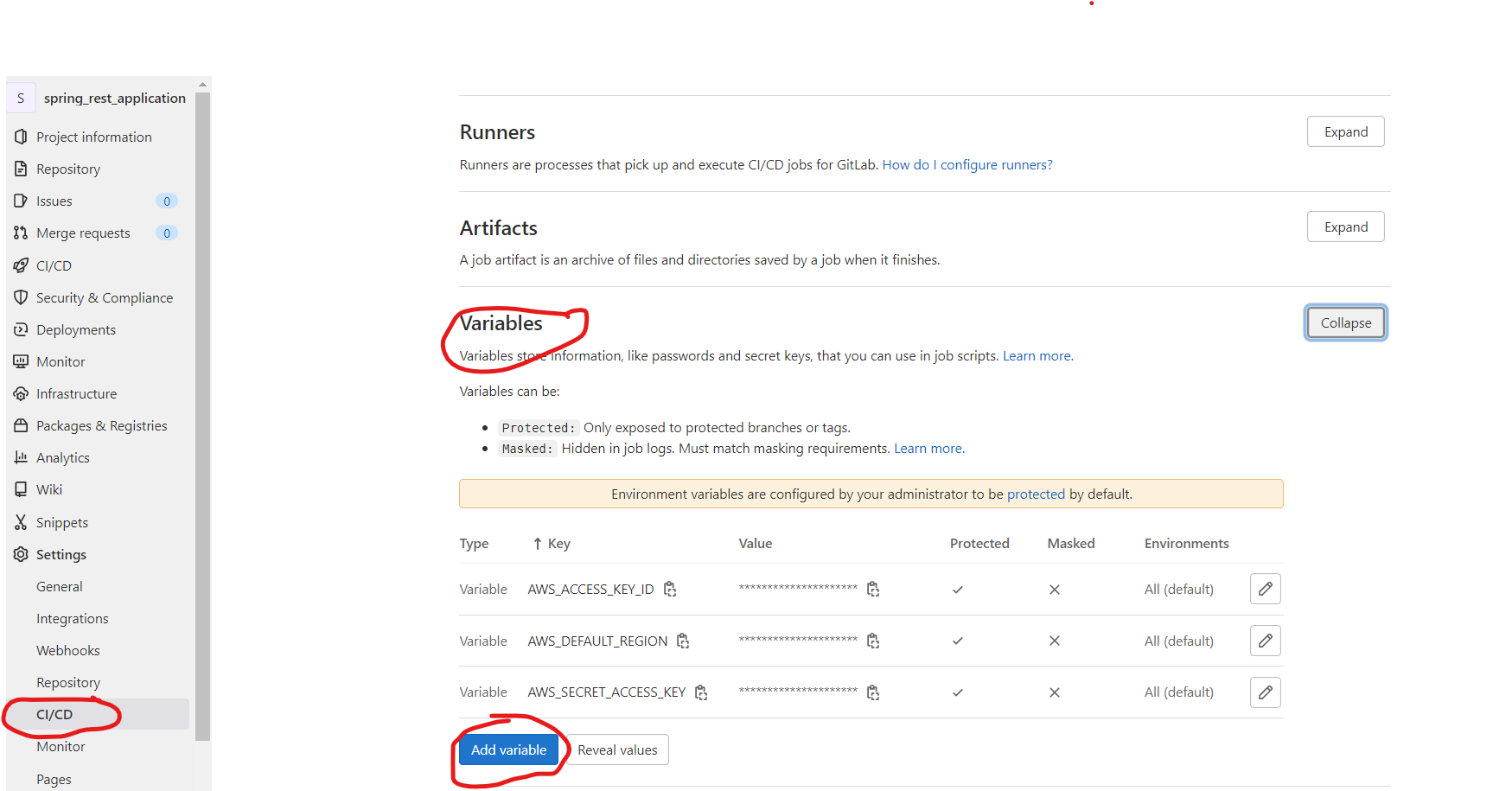Click the 'How do I configure runners?' link
Image resolution: width=1512 pixels, height=791 pixels.
pyautogui.click(x=967, y=164)
